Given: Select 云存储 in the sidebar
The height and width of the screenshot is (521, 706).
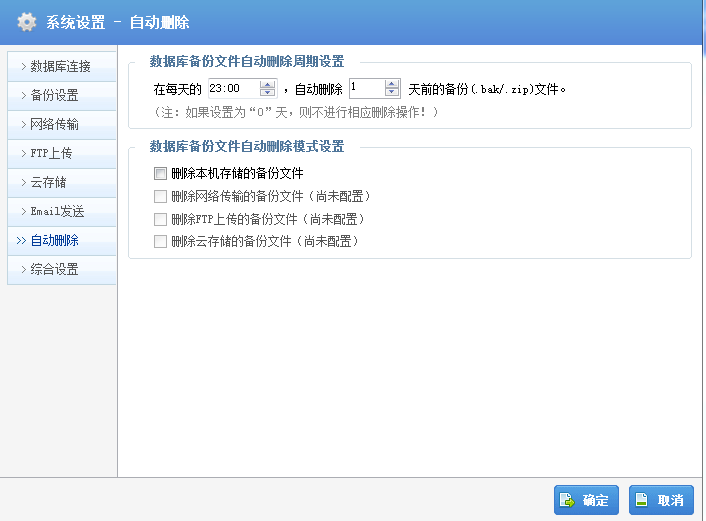Looking at the screenshot, I should point(62,182).
